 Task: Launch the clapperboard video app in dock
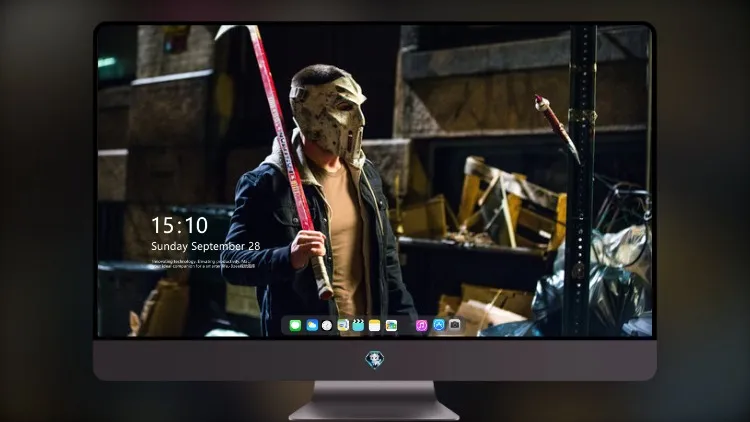click(x=358, y=325)
